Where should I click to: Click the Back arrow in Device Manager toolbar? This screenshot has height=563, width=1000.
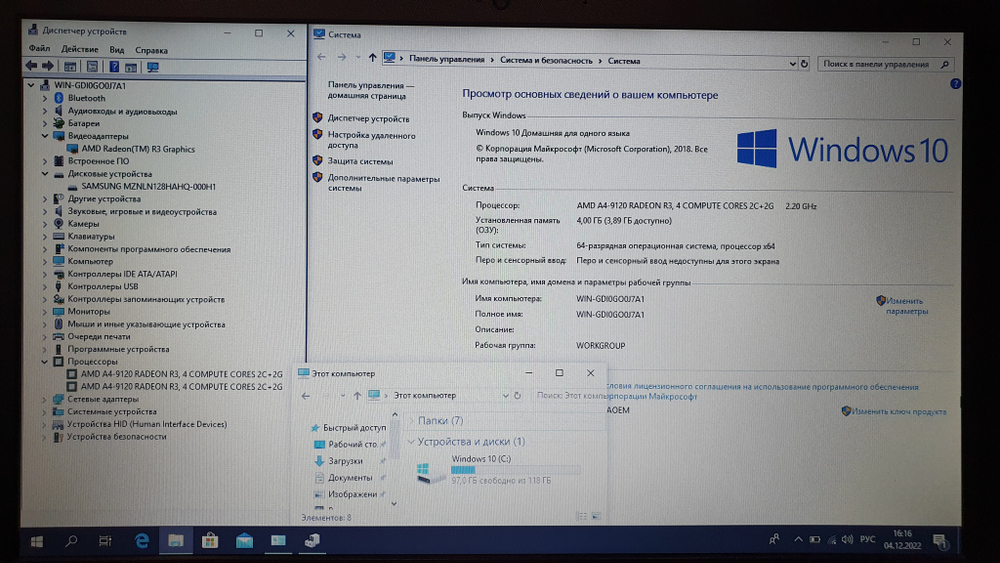click(x=31, y=66)
